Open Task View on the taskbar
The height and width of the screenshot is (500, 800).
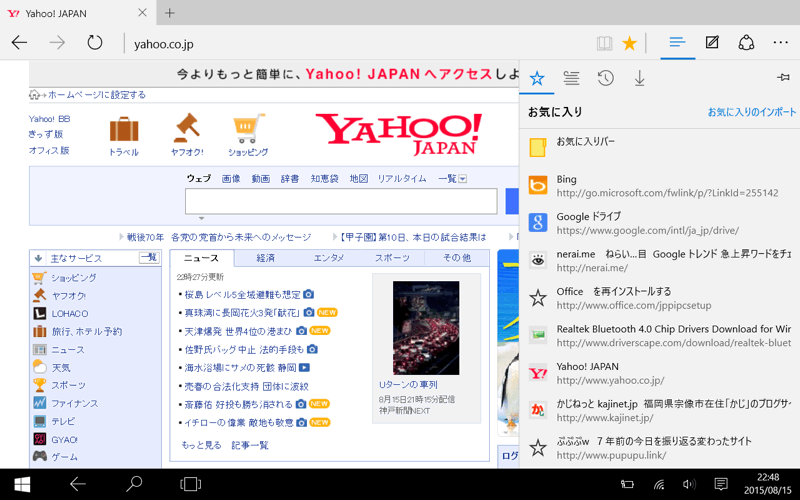pyautogui.click(x=190, y=484)
